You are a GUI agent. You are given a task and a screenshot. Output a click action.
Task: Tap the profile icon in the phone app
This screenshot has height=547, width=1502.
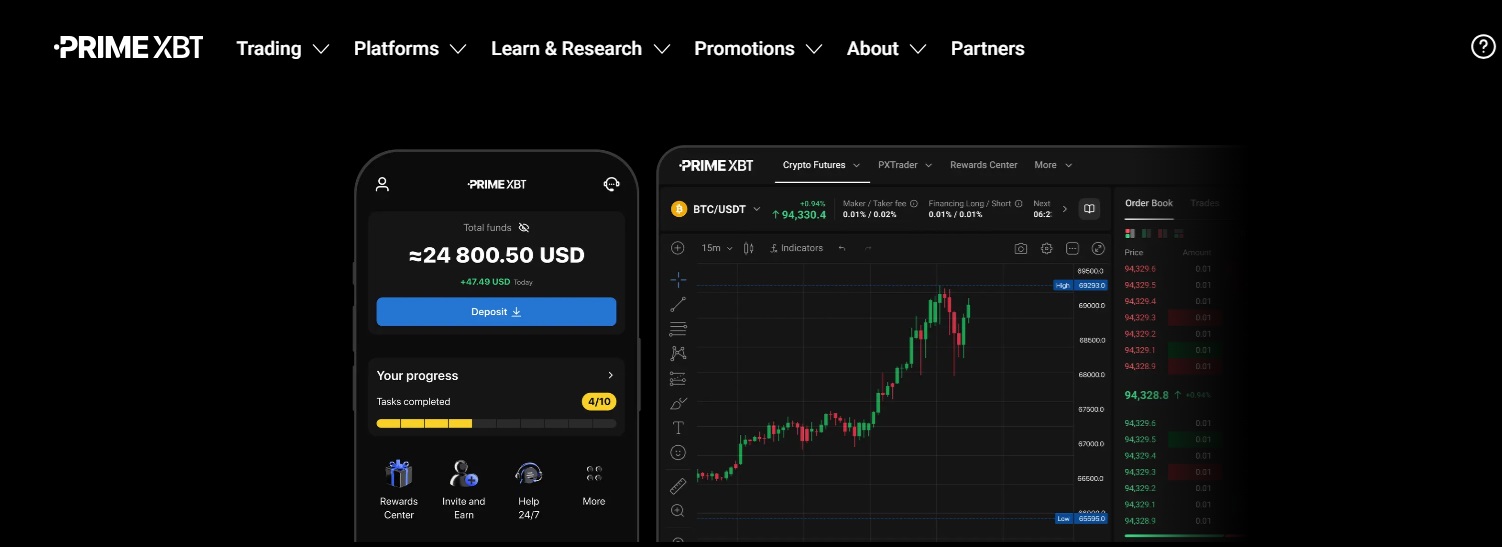point(382,184)
